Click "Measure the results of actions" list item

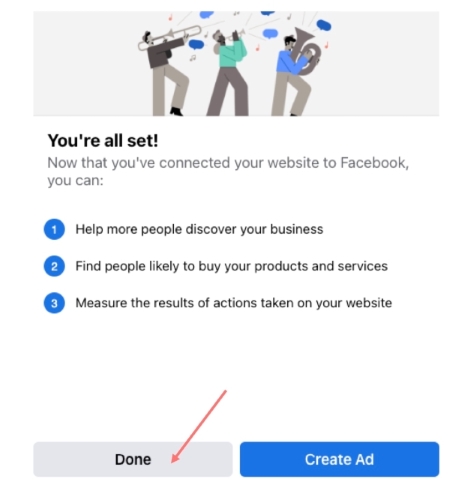coord(233,303)
